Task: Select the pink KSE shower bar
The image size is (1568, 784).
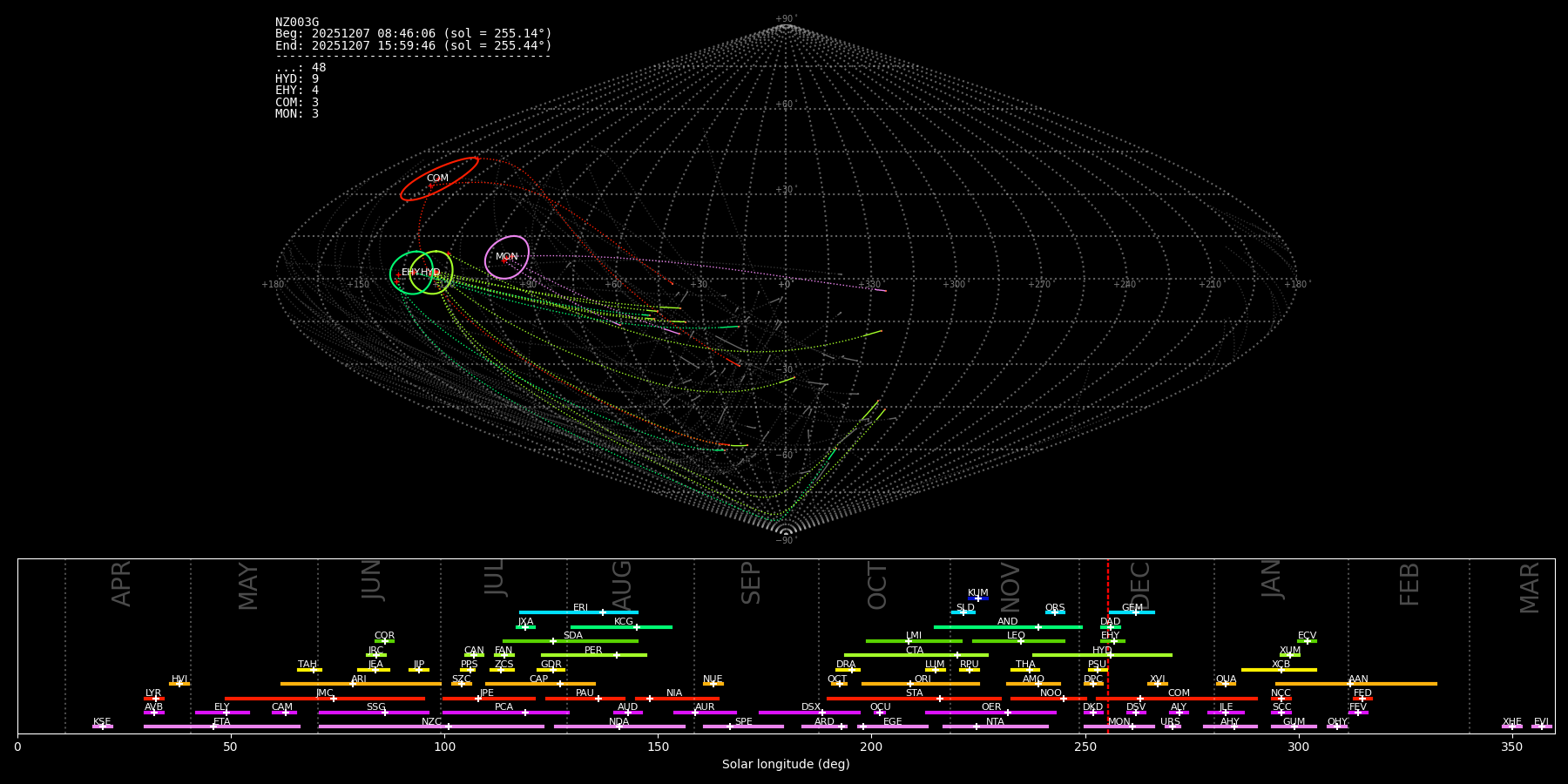Action: 102,727
